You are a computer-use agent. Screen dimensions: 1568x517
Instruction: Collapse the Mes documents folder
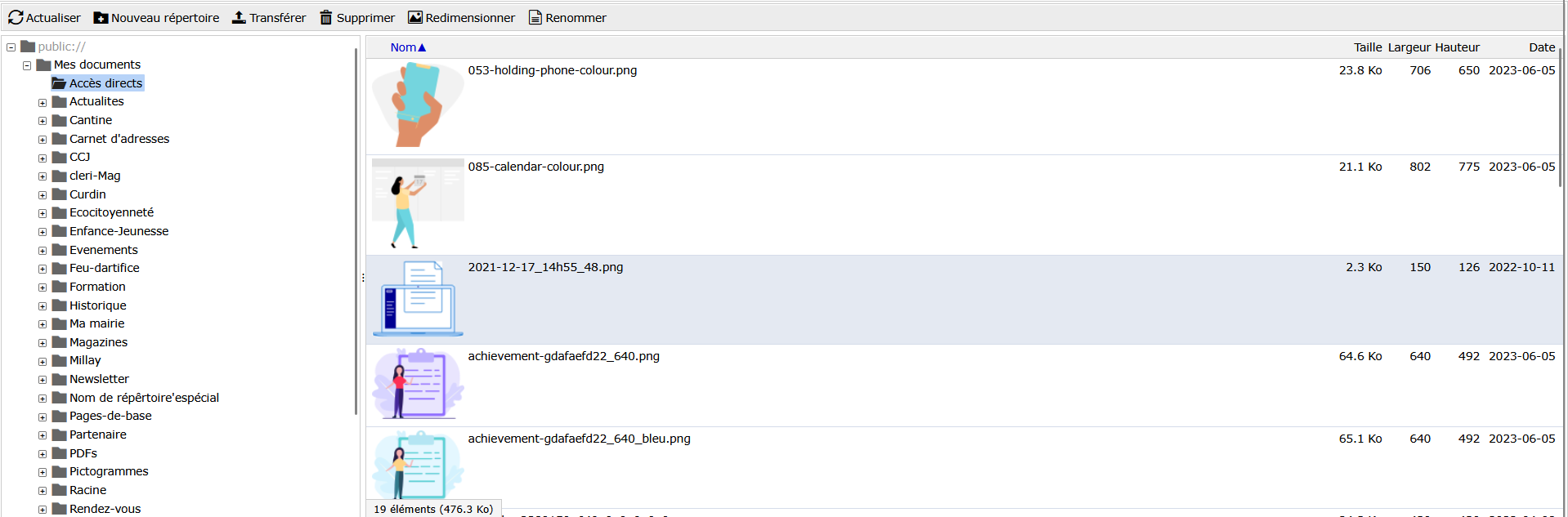click(x=27, y=65)
